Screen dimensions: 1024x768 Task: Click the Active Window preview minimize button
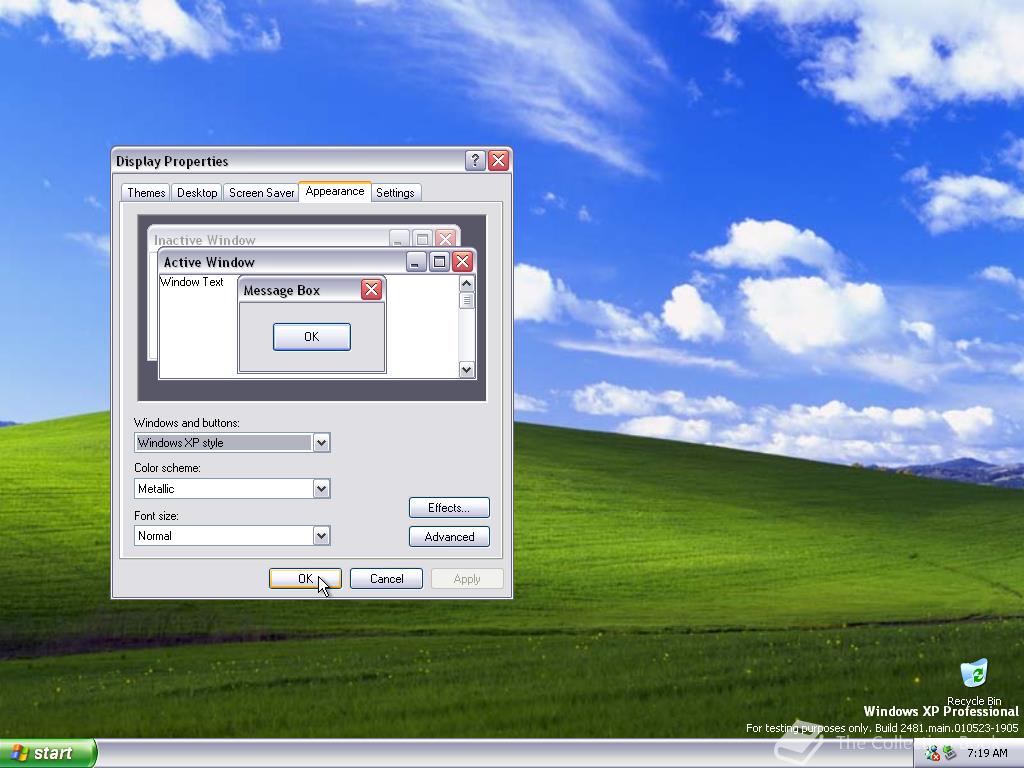(416, 262)
